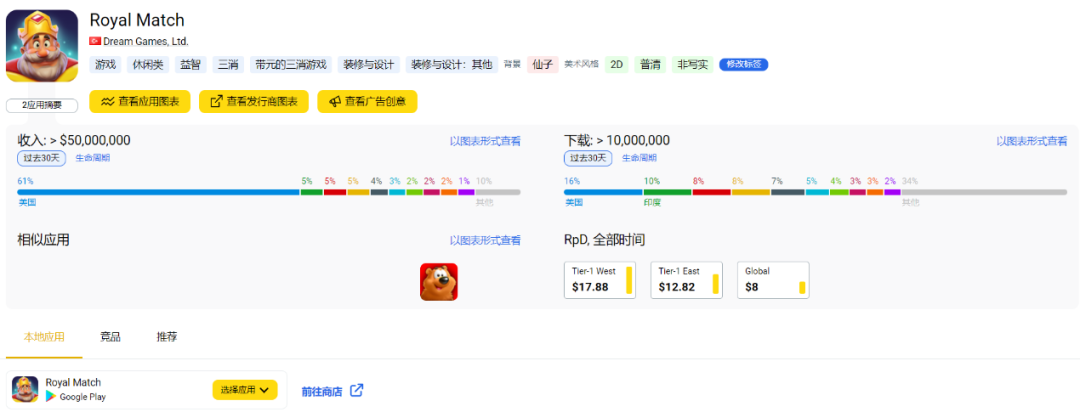Viewport: 1080px width, 412px height.
Task: Click the 非写实 tag
Action: point(693,65)
